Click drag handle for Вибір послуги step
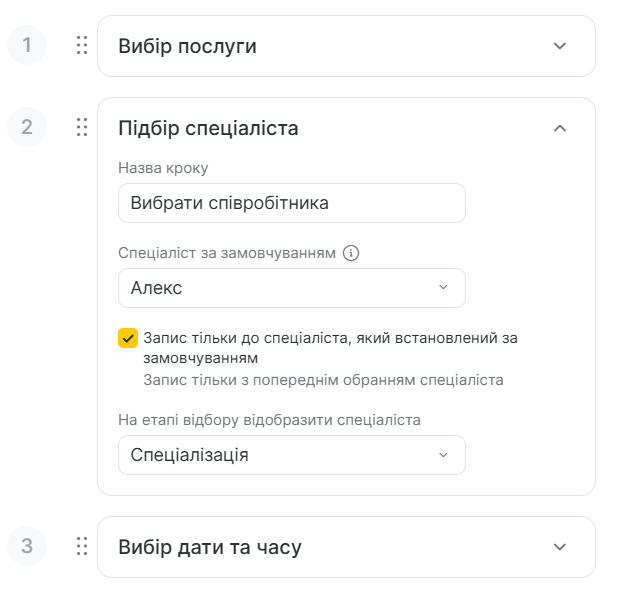 [82, 45]
